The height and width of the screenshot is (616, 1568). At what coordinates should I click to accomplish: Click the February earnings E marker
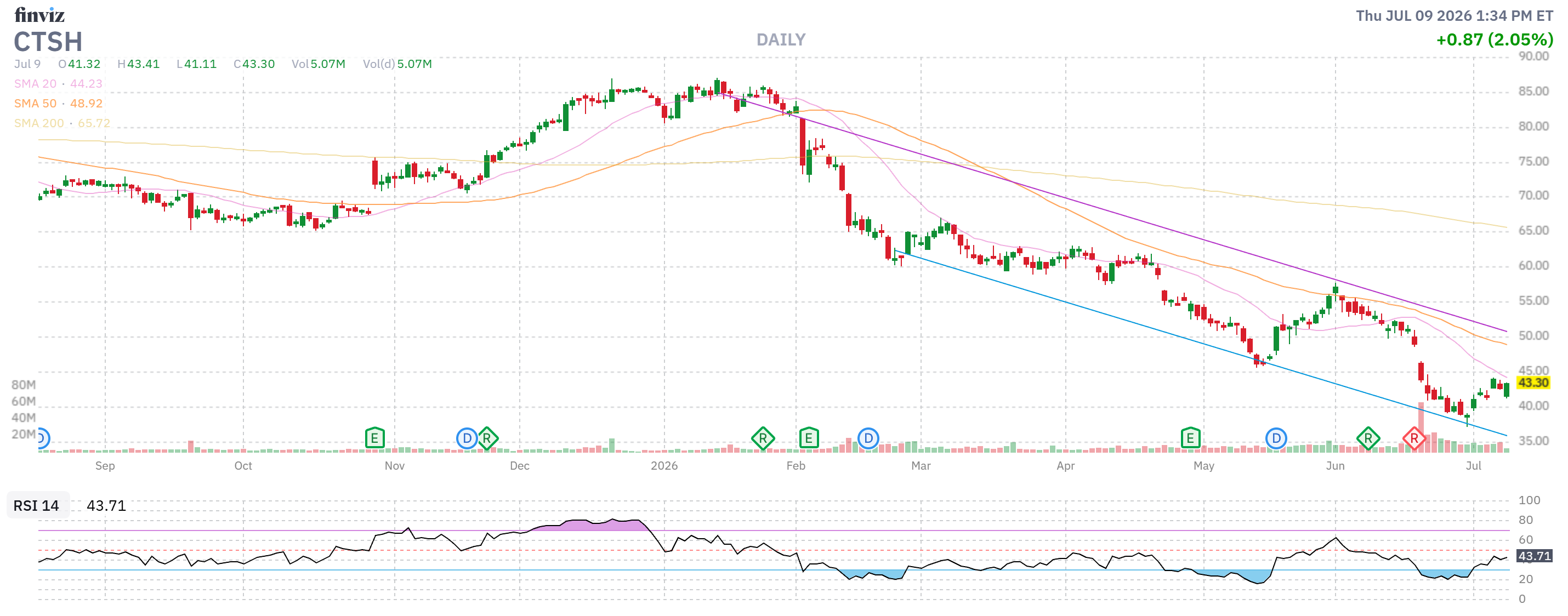click(808, 438)
